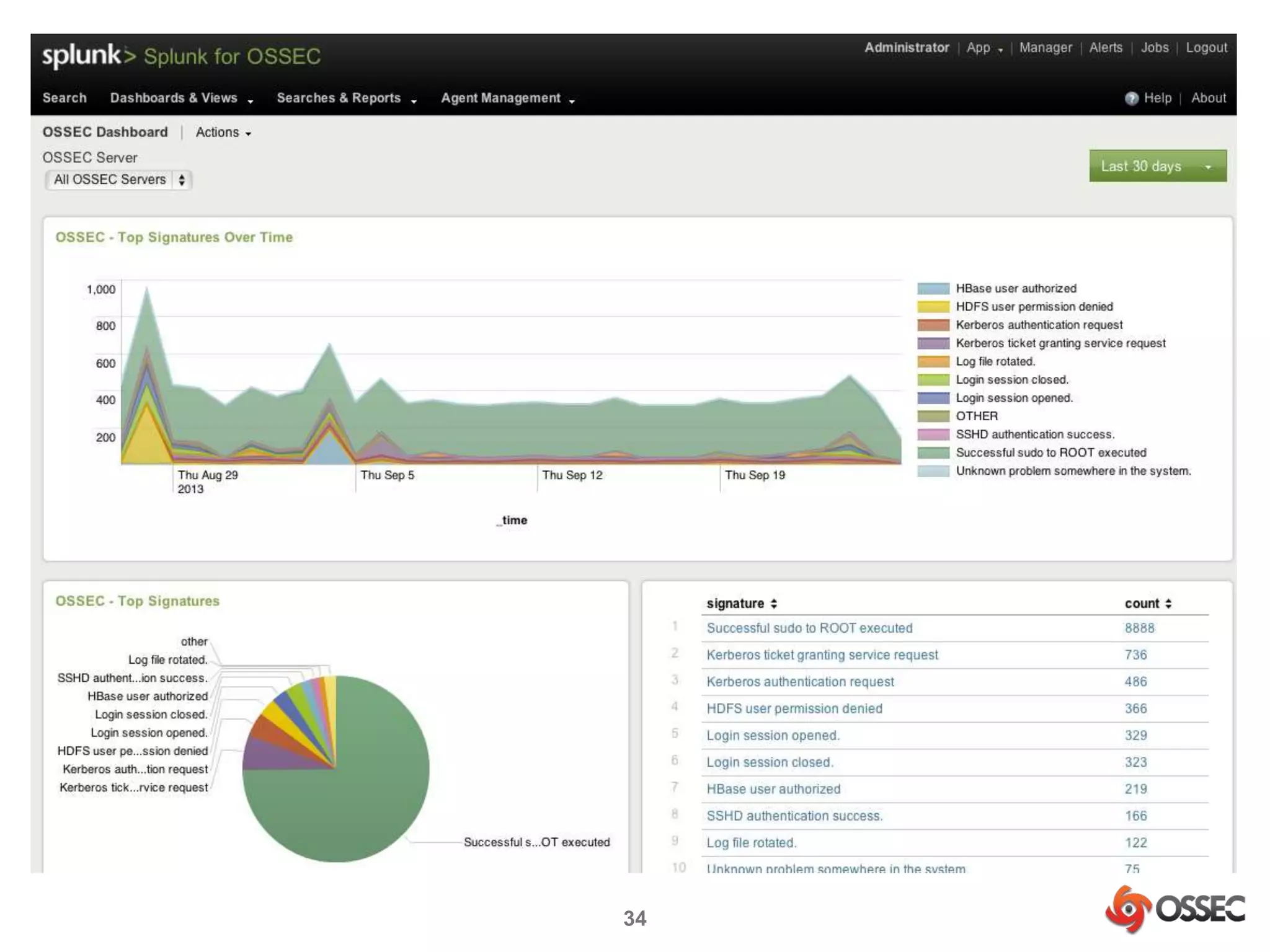The image size is (1270, 952).
Task: Click the Help question mark icon
Action: [1131, 99]
